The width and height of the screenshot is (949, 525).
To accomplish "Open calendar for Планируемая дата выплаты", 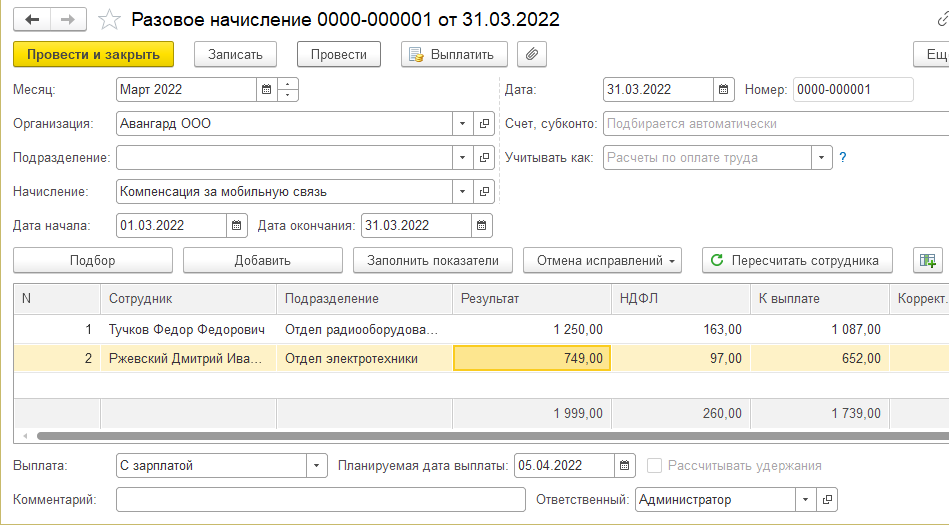I will point(625,466).
